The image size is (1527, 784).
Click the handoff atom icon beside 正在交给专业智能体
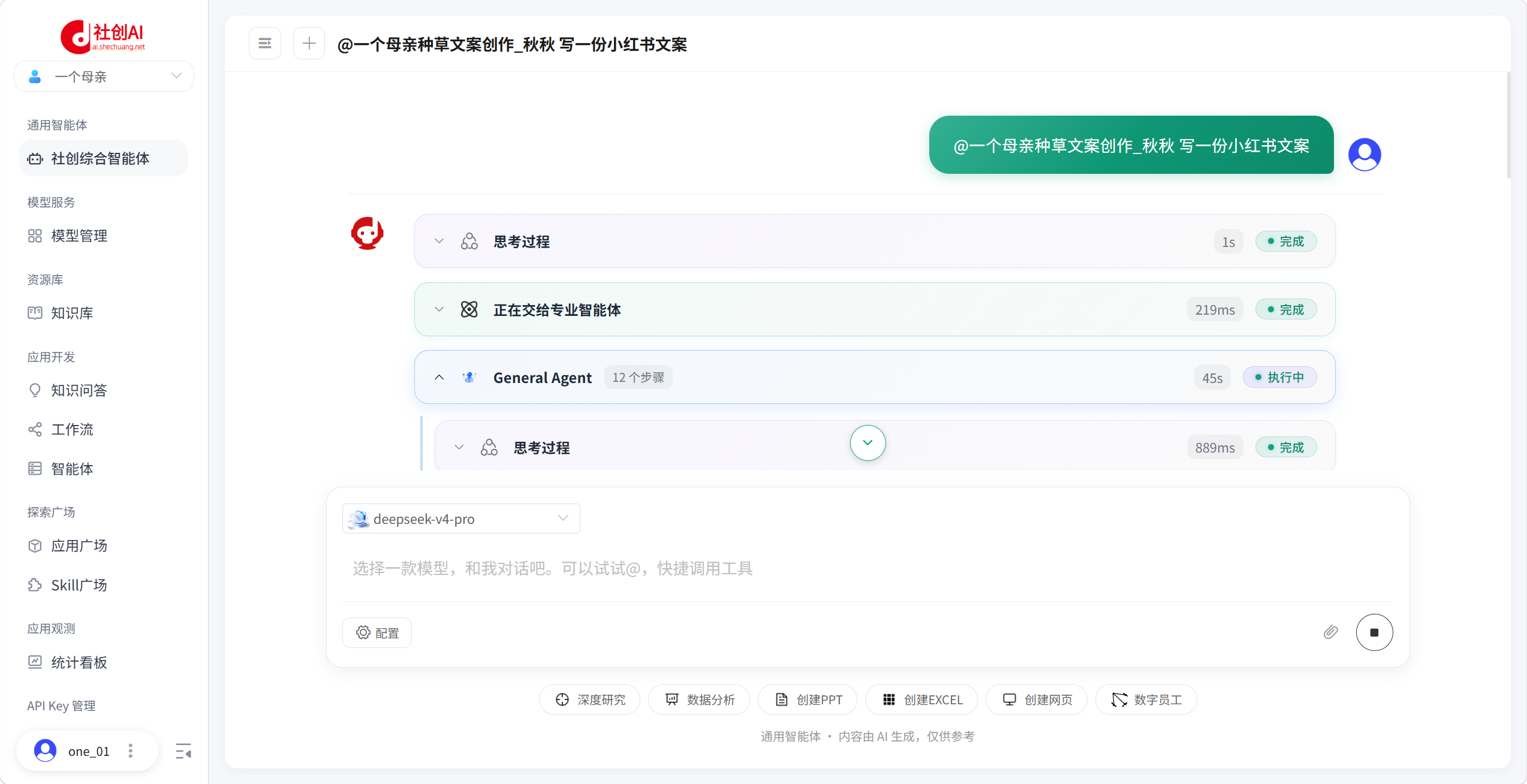469,309
